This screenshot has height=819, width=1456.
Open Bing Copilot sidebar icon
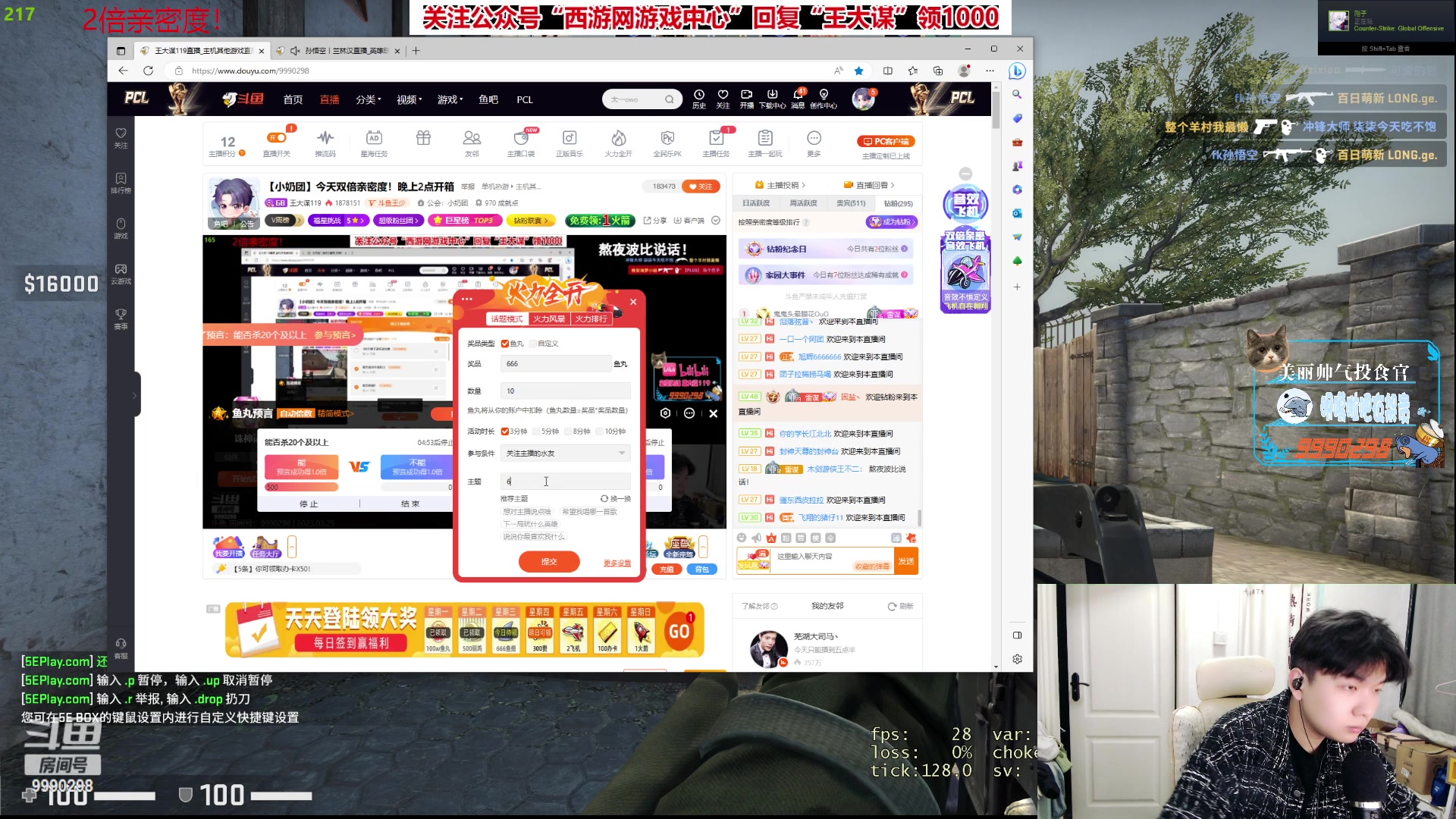coord(1017,71)
